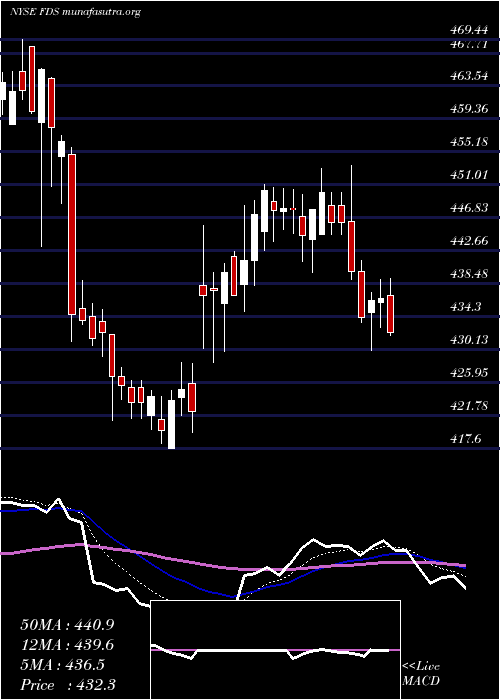The width and height of the screenshot is (500, 700).
Task: Click the 455.18 axis value
Action: coord(468,142)
